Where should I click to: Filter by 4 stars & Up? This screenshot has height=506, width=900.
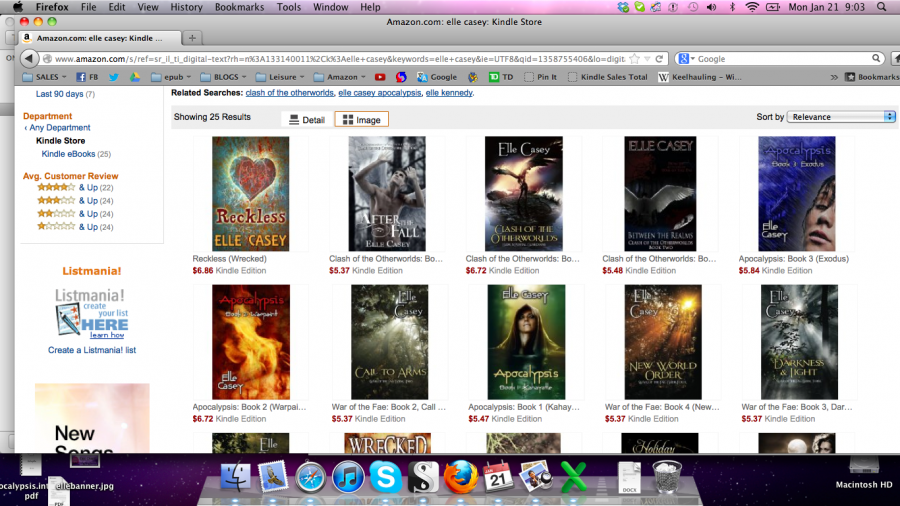click(x=75, y=187)
